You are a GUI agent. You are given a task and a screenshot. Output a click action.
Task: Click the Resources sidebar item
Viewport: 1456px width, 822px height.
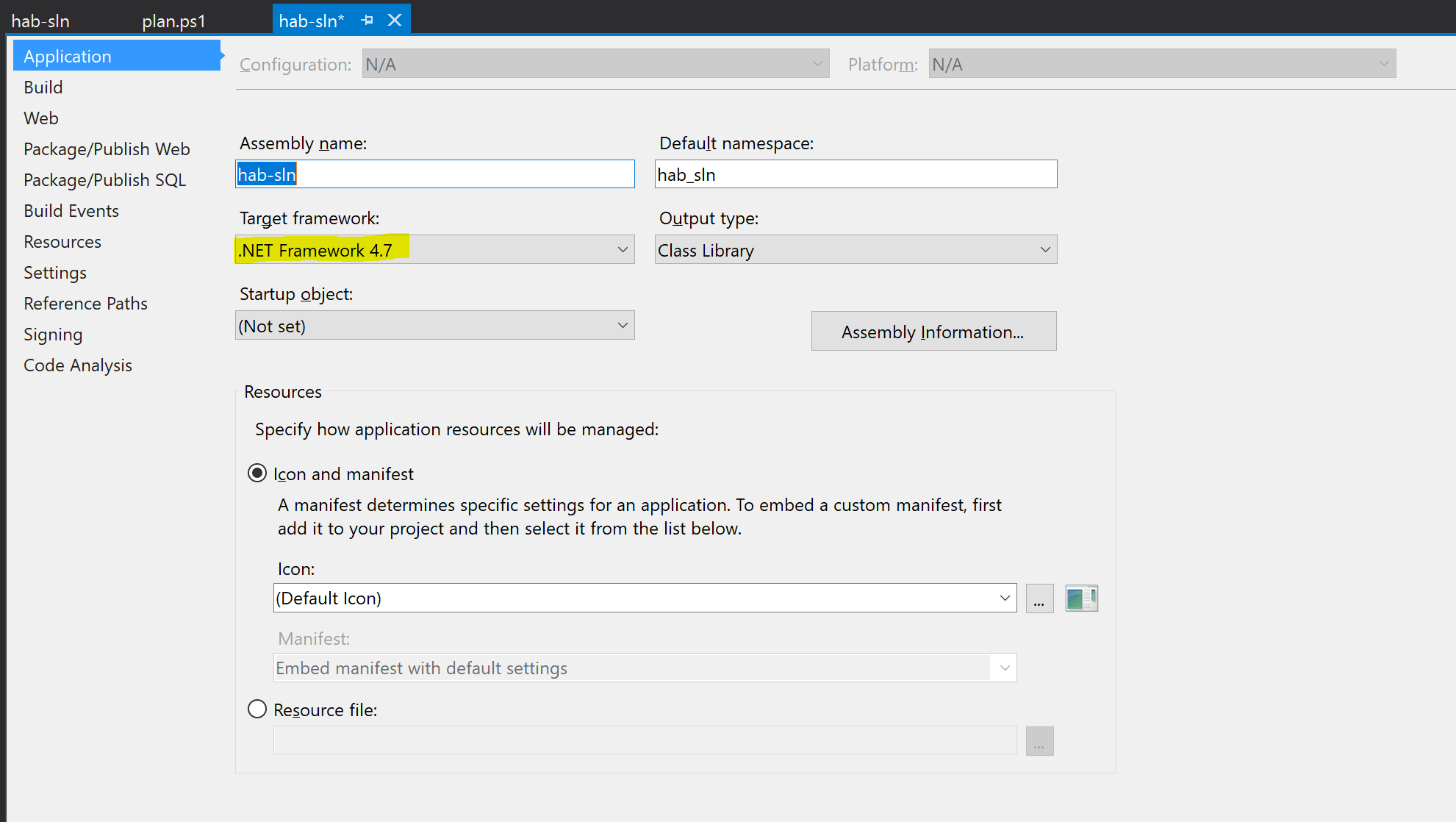(x=62, y=241)
